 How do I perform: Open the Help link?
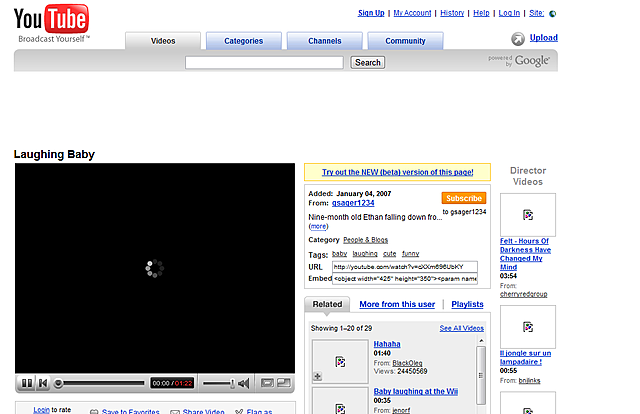(x=481, y=13)
